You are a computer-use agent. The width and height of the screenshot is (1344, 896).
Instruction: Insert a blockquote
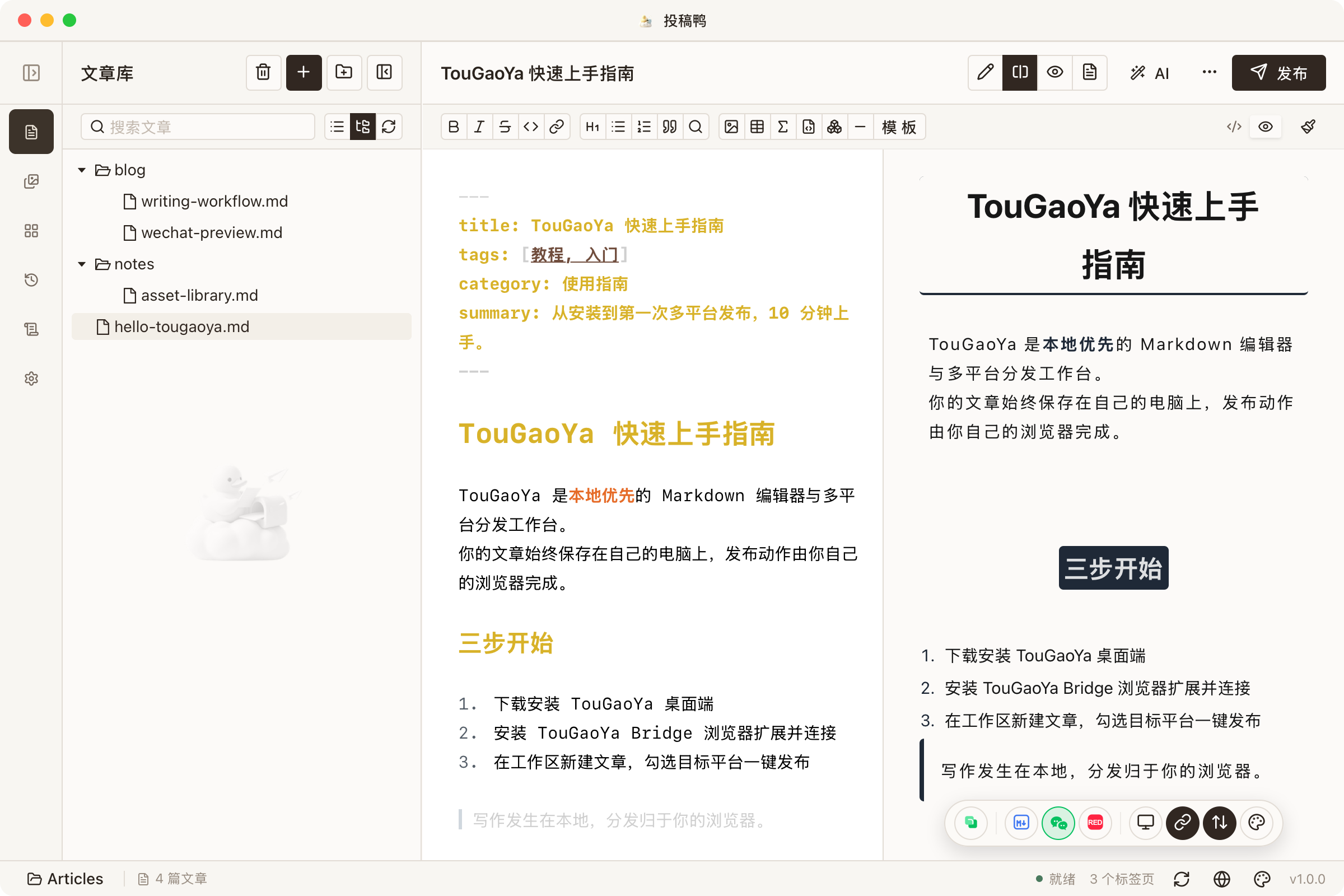(x=670, y=127)
